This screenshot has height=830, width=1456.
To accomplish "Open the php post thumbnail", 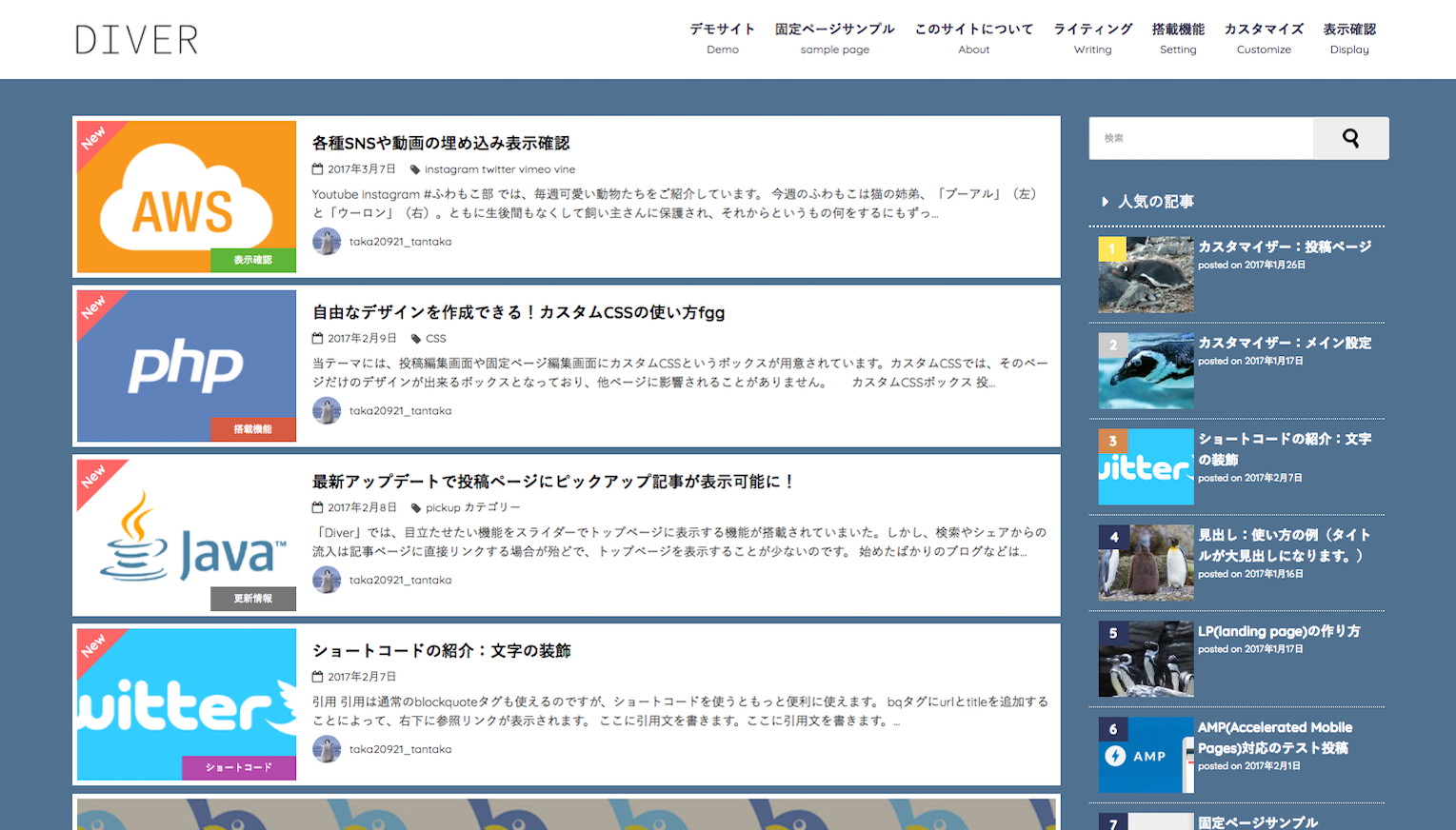I will [x=187, y=366].
